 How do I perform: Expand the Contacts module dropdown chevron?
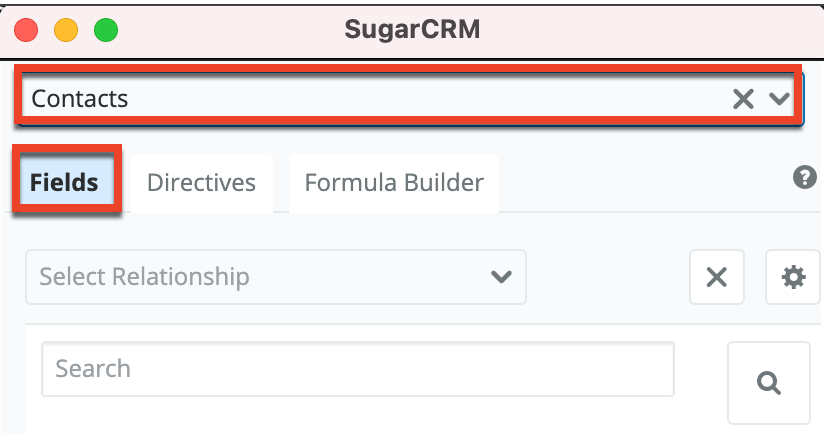coord(779,98)
